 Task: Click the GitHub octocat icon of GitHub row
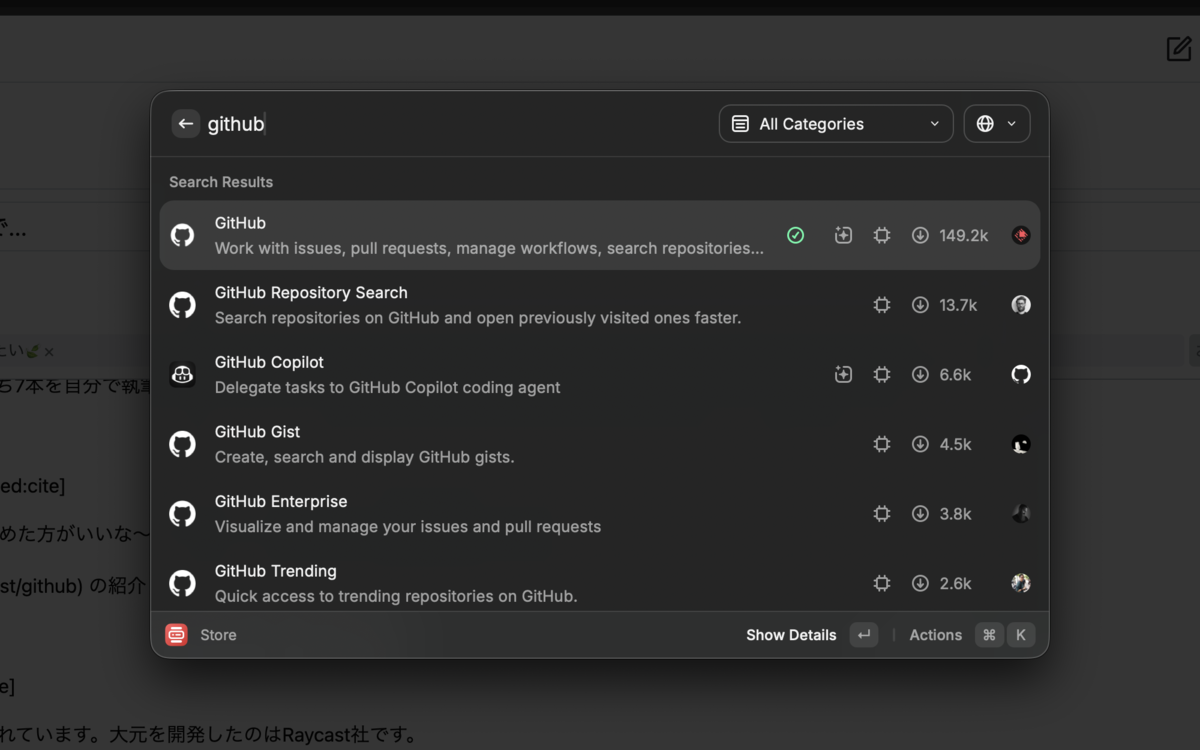182,235
